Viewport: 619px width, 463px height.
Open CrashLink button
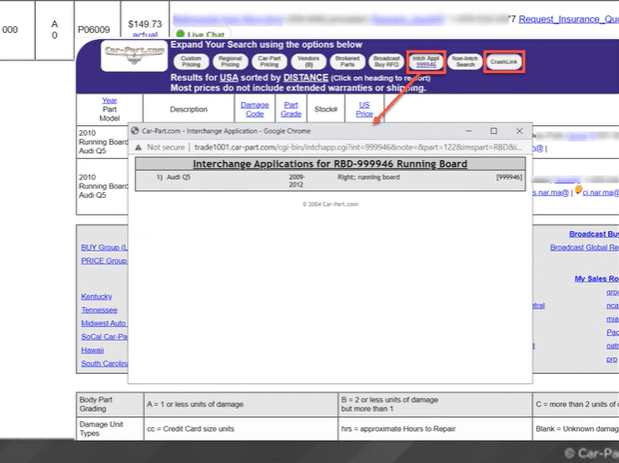click(x=504, y=62)
